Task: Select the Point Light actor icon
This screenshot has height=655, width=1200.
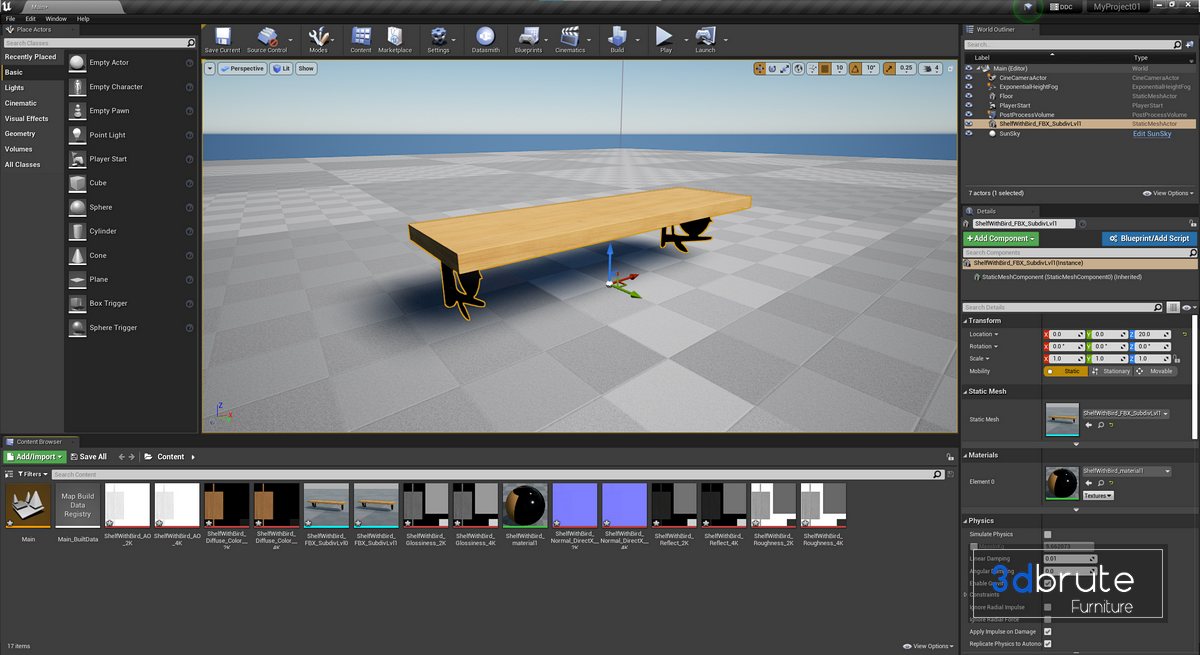Action: [78, 135]
